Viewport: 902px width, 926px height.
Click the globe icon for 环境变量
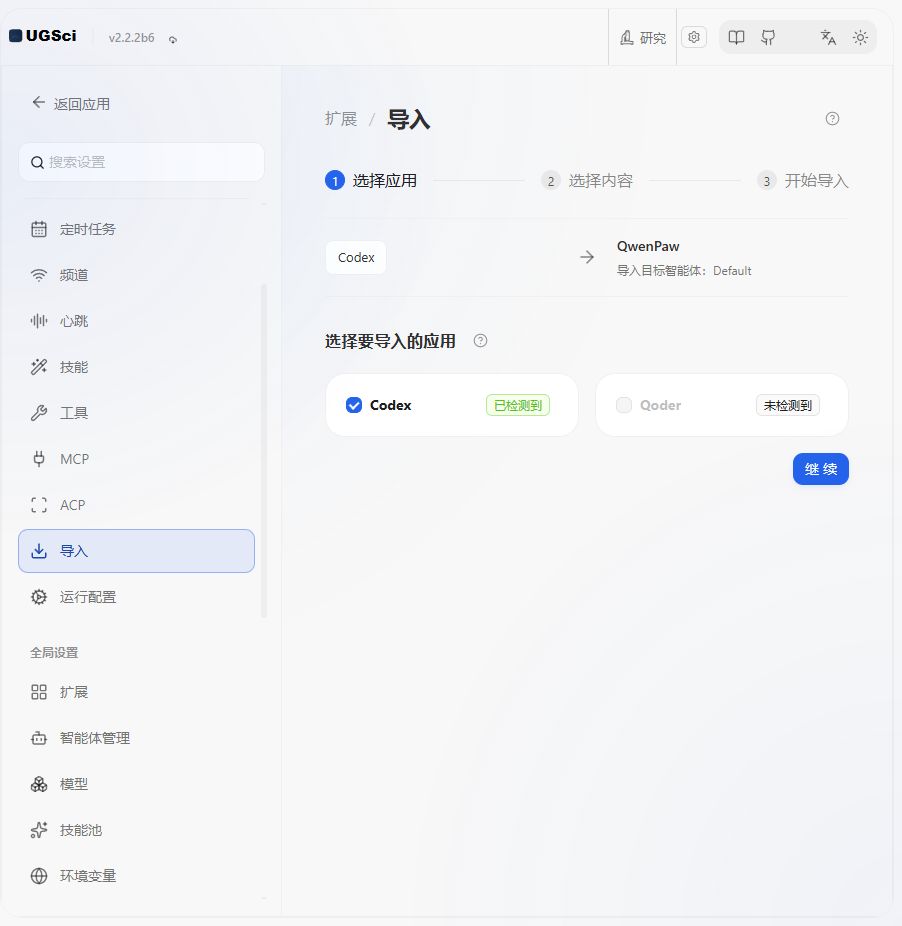[39, 876]
